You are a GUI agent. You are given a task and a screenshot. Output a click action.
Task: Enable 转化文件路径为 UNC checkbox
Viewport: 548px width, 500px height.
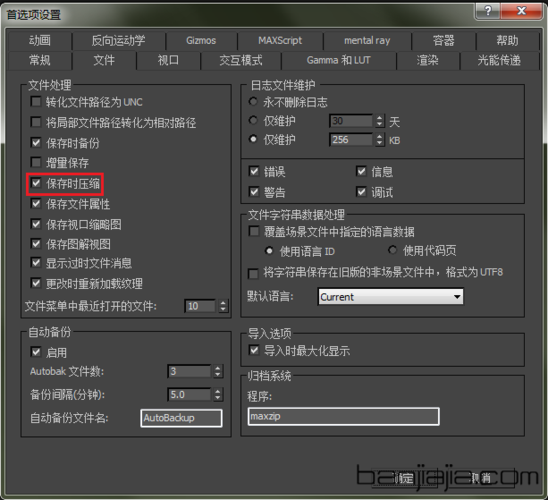point(36,102)
